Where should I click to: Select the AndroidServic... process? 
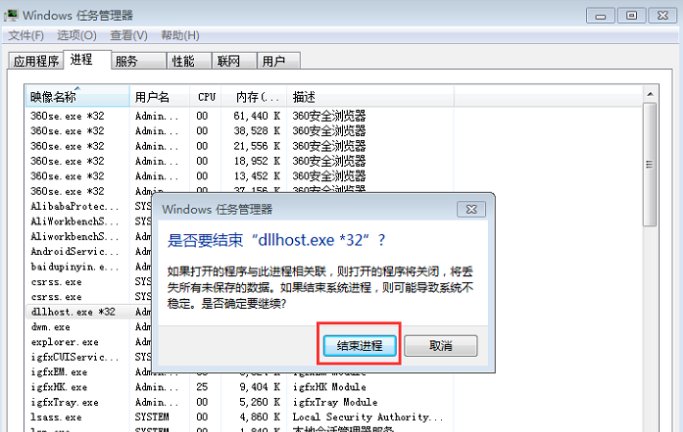pos(74,252)
